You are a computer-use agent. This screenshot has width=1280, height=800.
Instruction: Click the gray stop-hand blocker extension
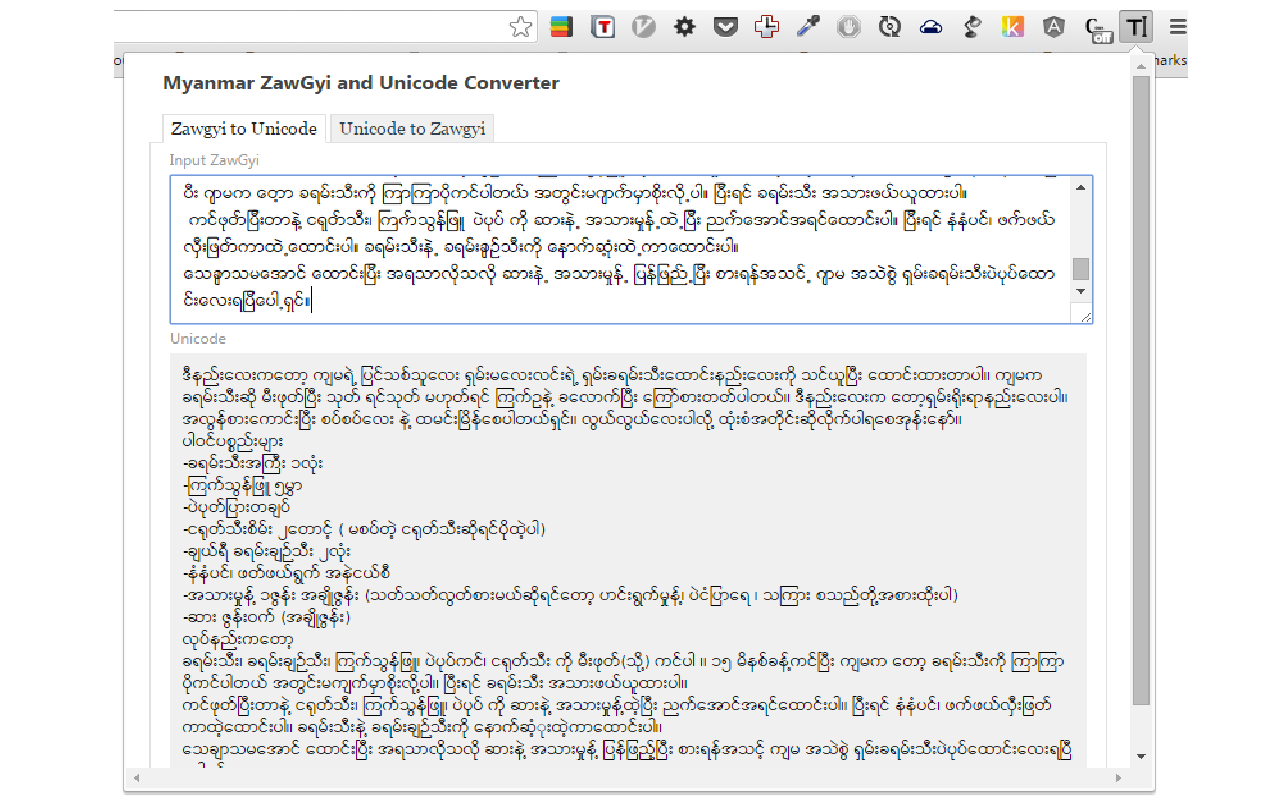848,27
